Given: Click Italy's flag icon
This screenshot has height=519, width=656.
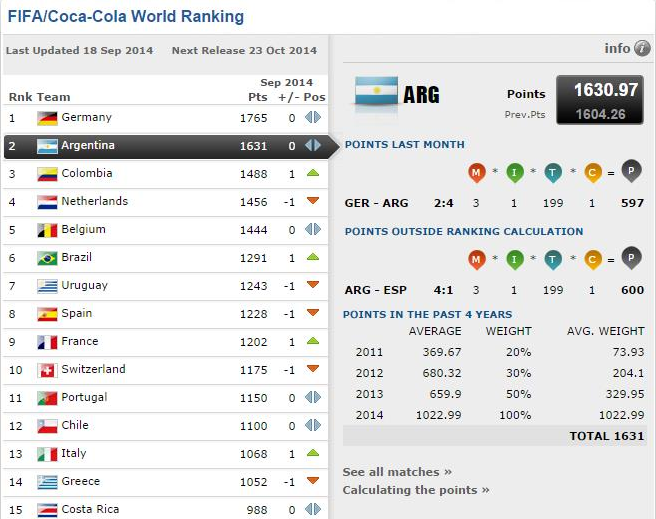Looking at the screenshot, I should (47, 455).
